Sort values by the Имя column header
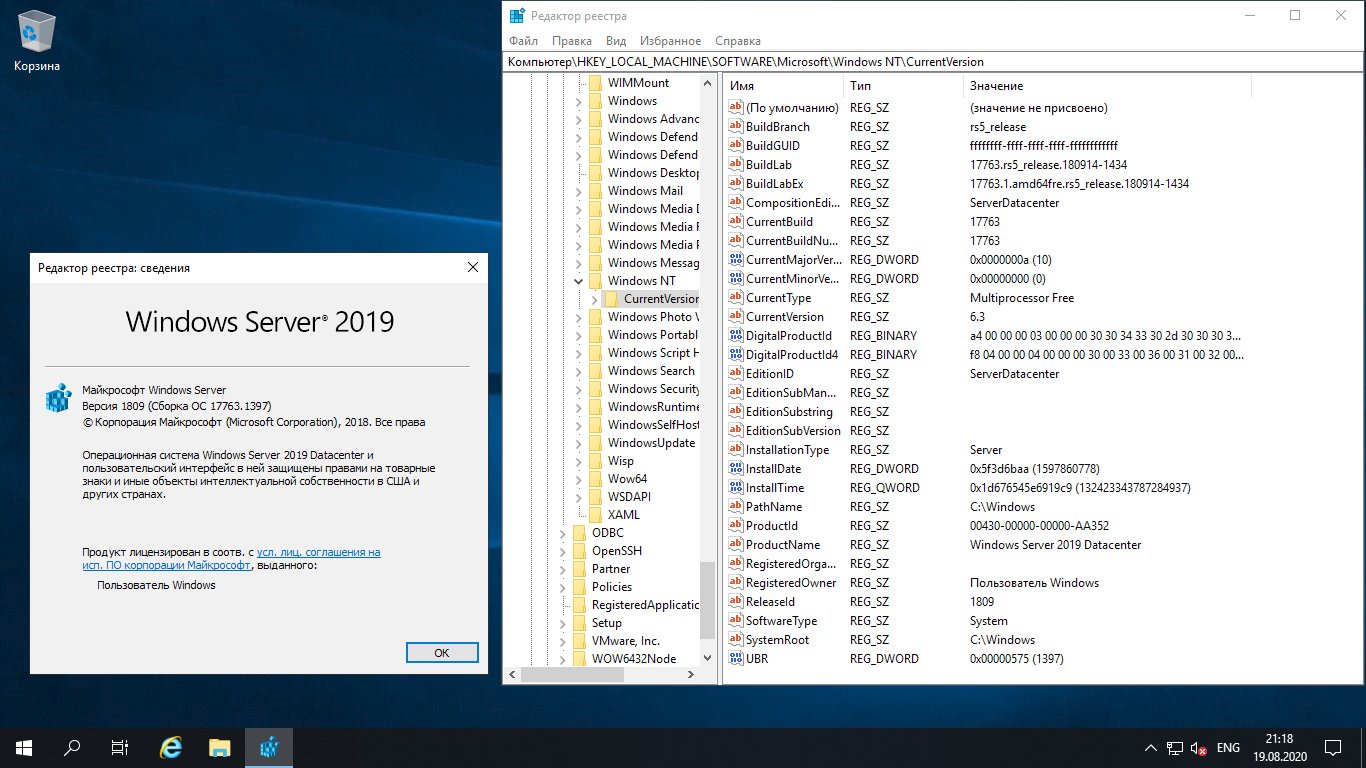 783,87
